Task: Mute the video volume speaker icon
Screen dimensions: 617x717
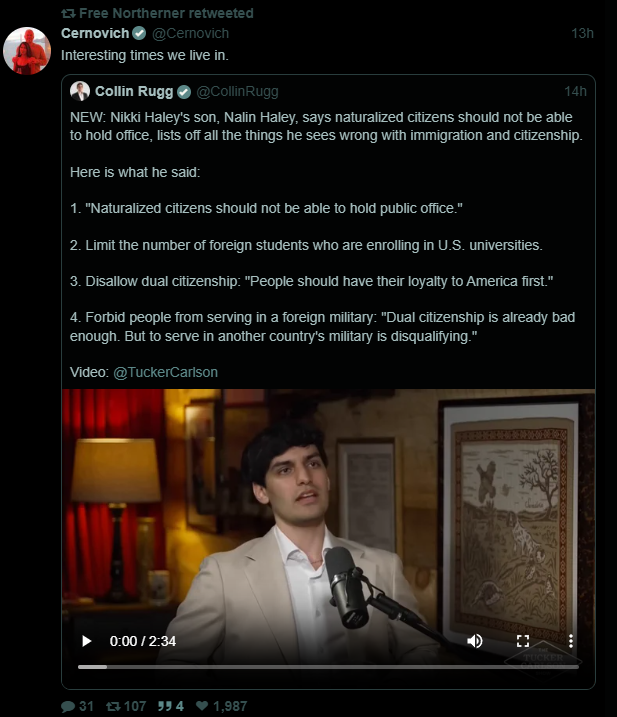Action: coord(475,641)
